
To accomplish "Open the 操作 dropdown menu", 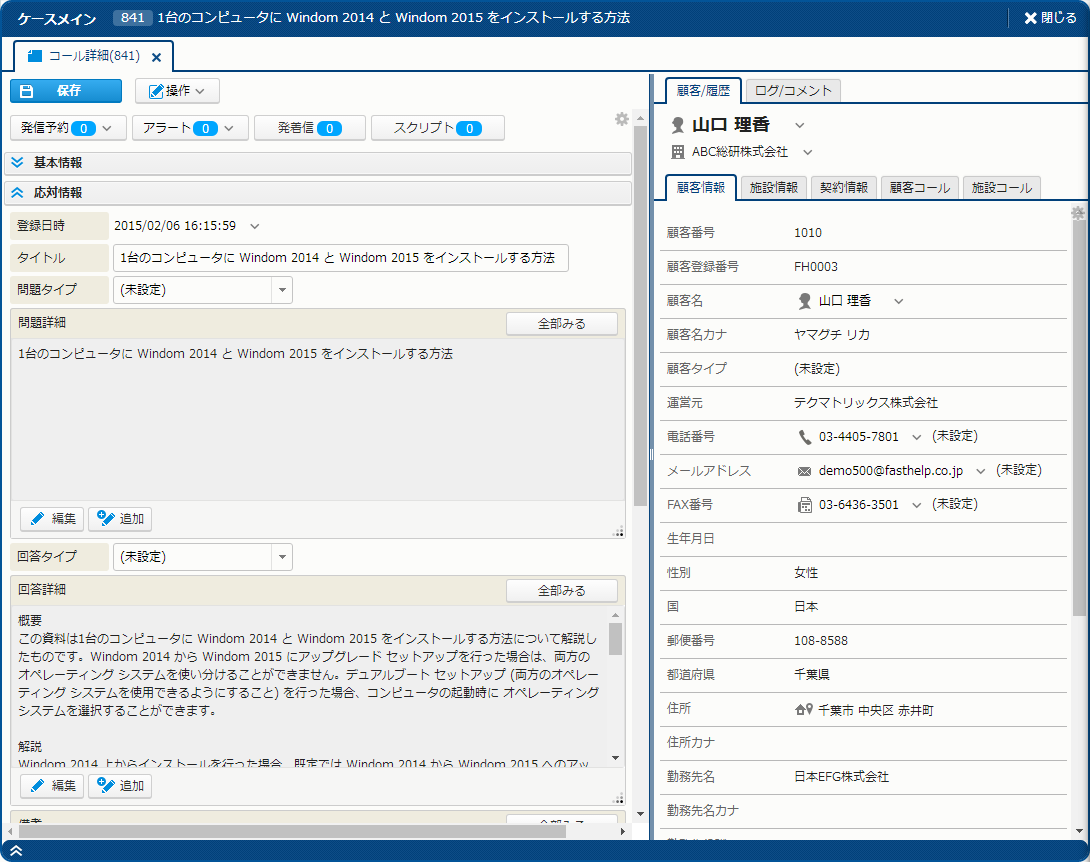I will tap(177, 91).
